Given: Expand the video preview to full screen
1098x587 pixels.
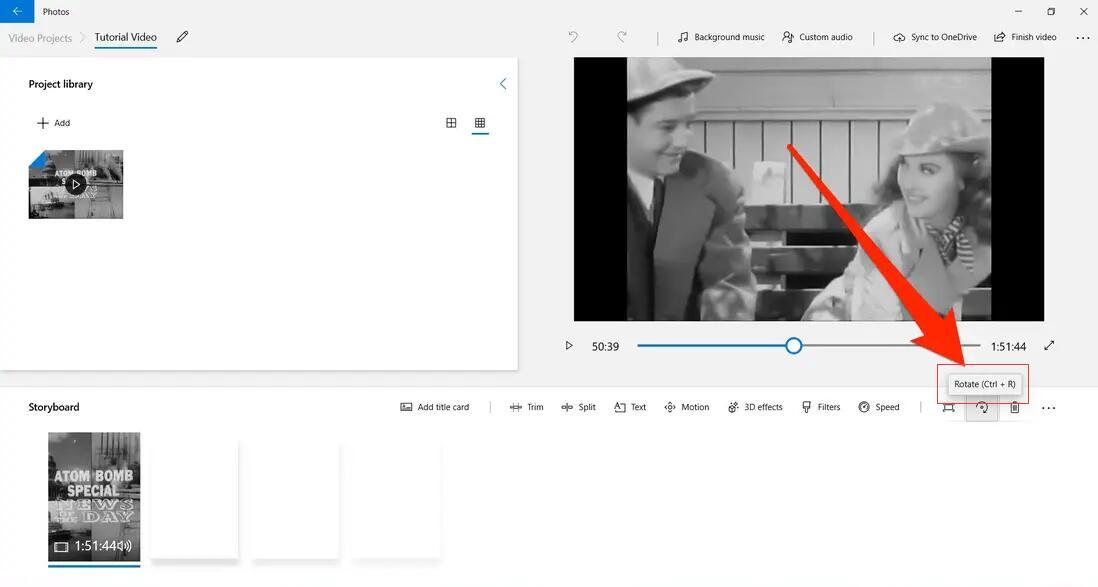Looking at the screenshot, I should [x=1049, y=346].
